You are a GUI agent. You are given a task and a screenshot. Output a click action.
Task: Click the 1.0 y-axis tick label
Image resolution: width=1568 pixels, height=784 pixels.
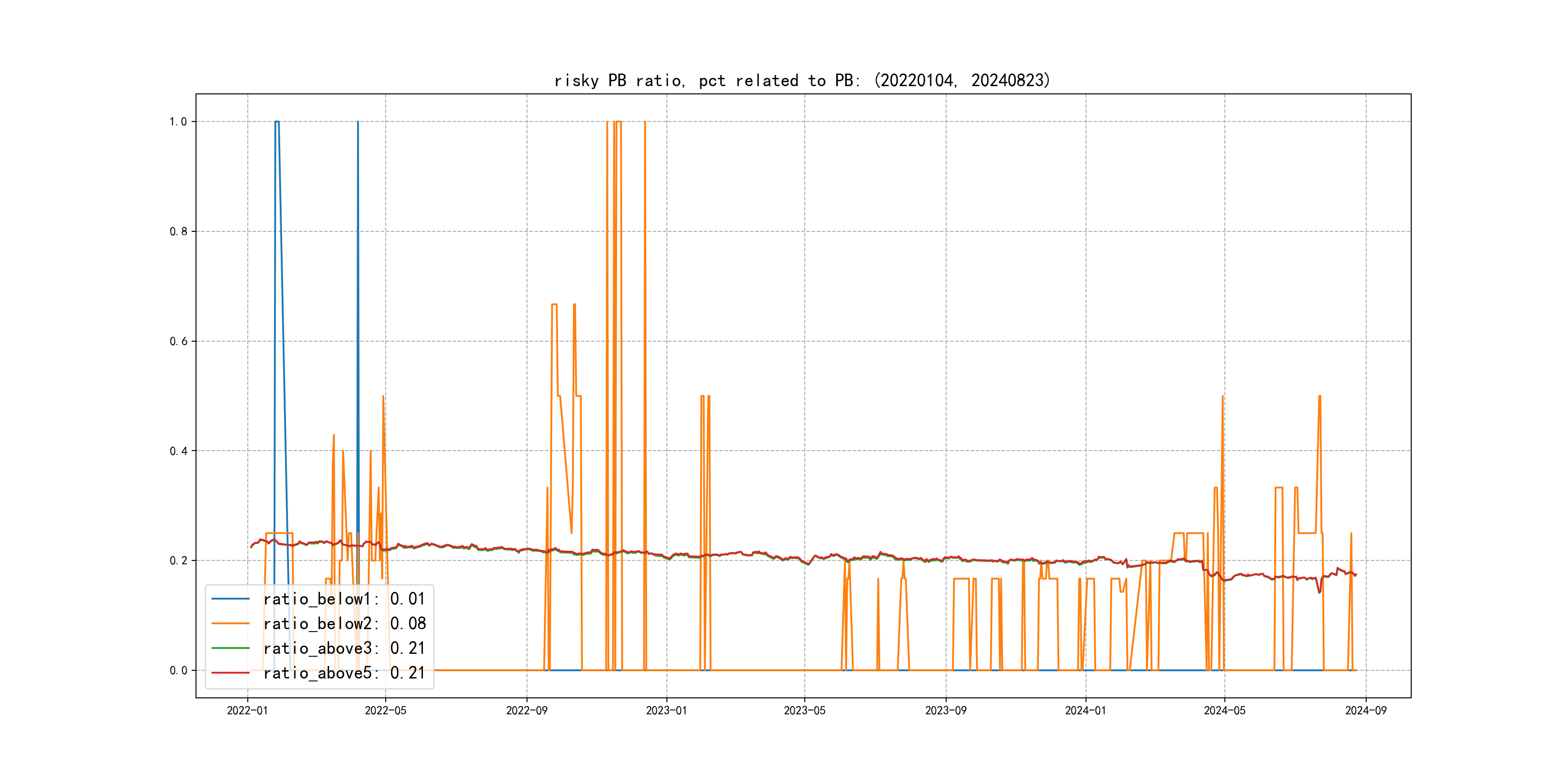179,122
